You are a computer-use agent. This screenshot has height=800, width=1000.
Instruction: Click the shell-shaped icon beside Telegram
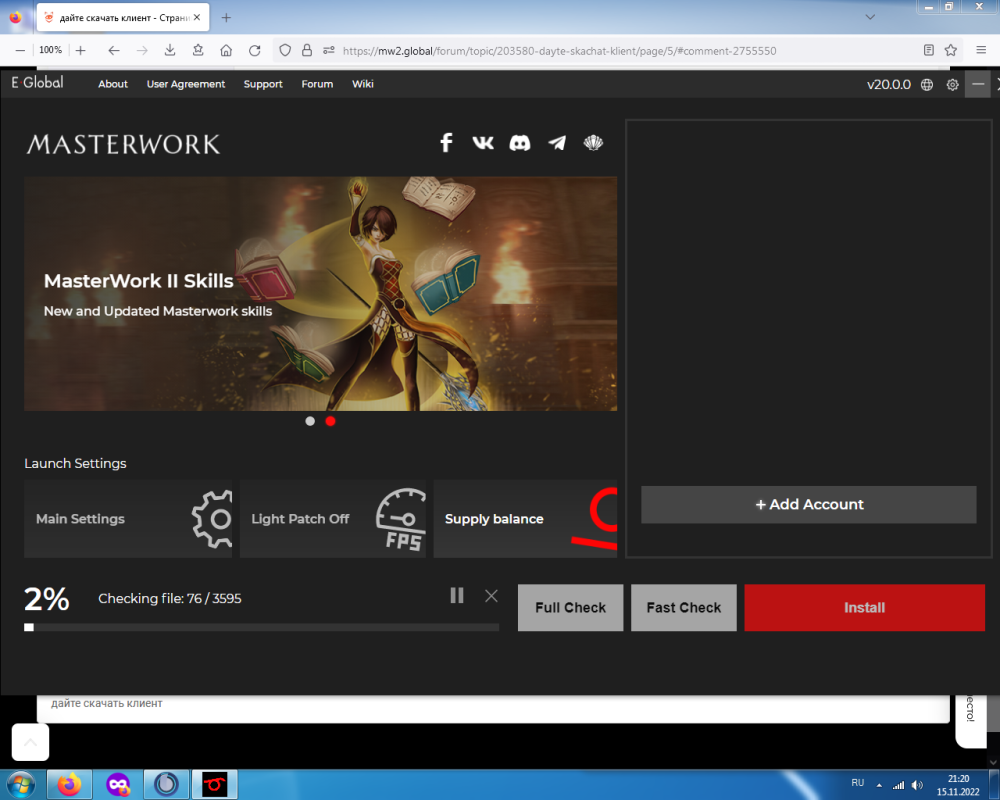pos(593,143)
